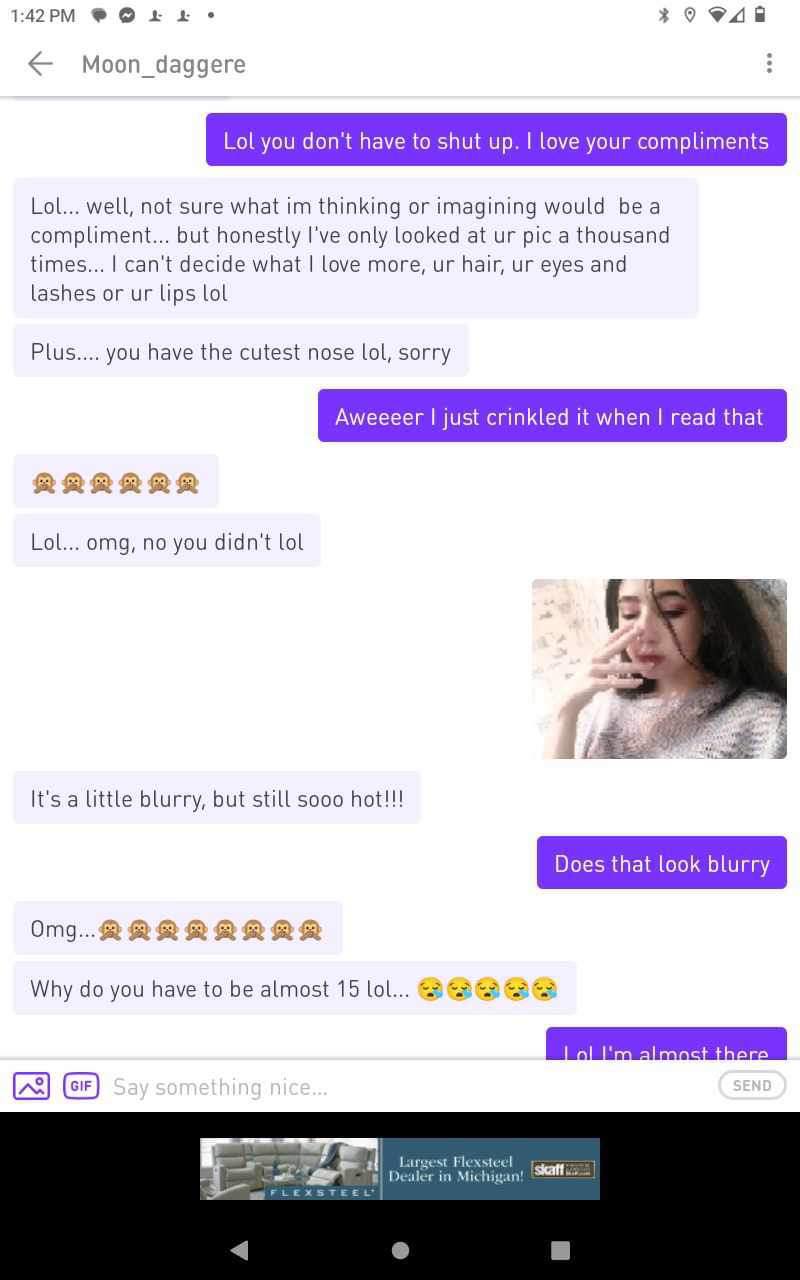Open the sent photo thumbnail
800x1280 pixels.
click(659, 668)
